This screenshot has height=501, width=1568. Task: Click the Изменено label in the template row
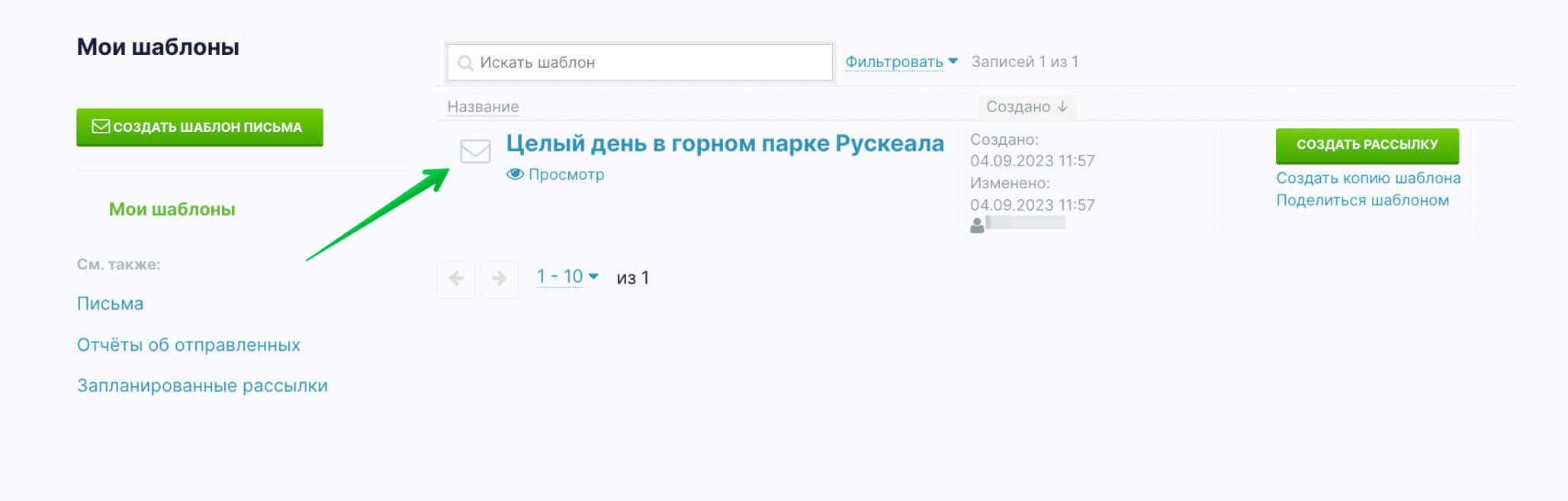(1010, 183)
